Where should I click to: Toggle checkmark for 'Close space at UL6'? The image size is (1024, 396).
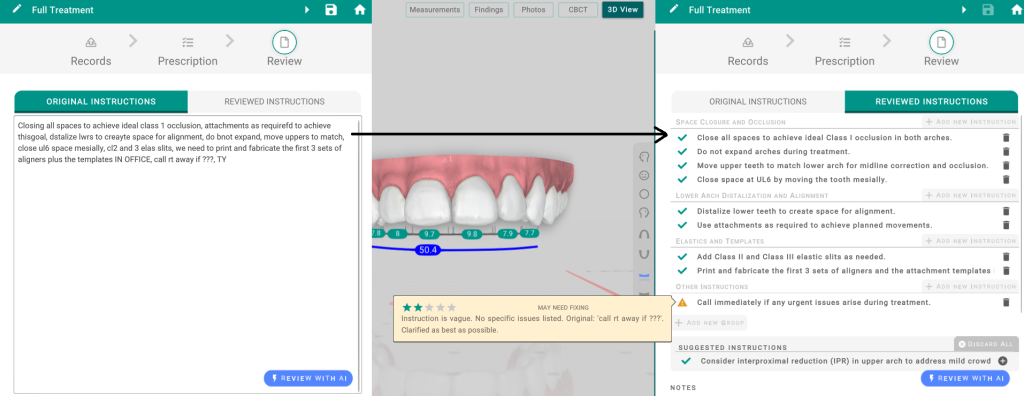pos(682,179)
